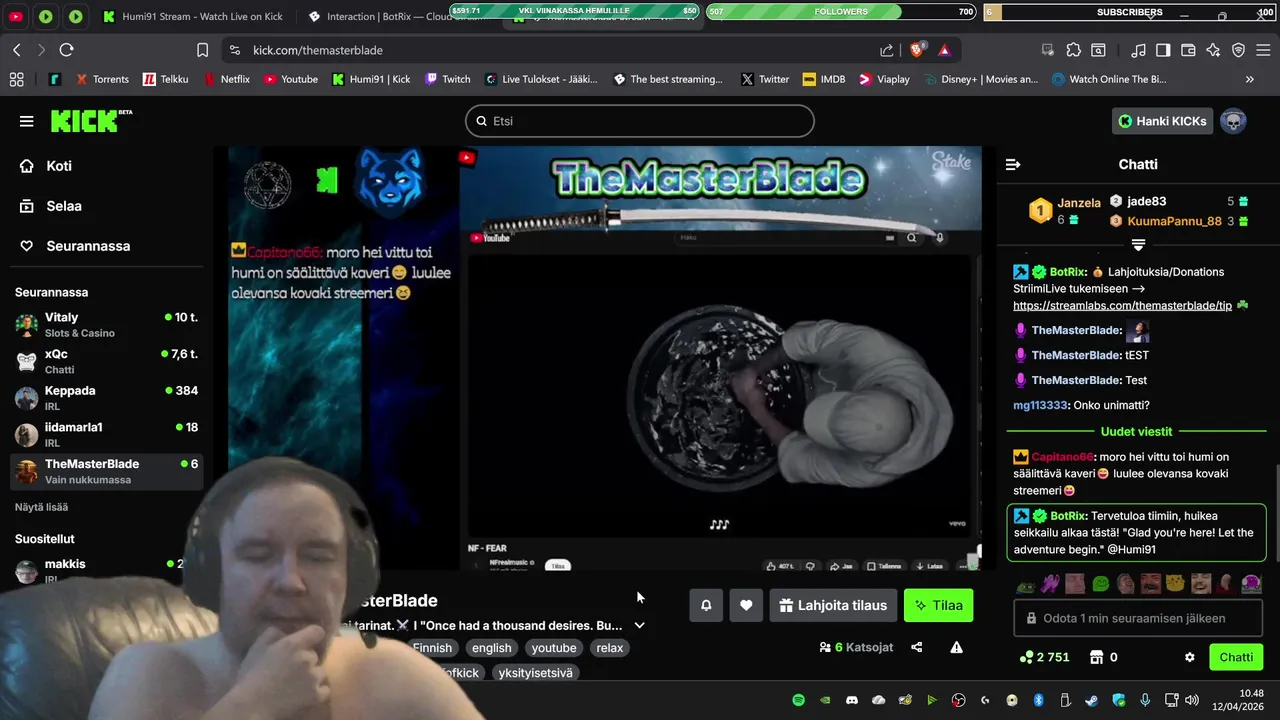Click the yksityisetsivä tag
Screen dimensions: 1280x720
(536, 673)
